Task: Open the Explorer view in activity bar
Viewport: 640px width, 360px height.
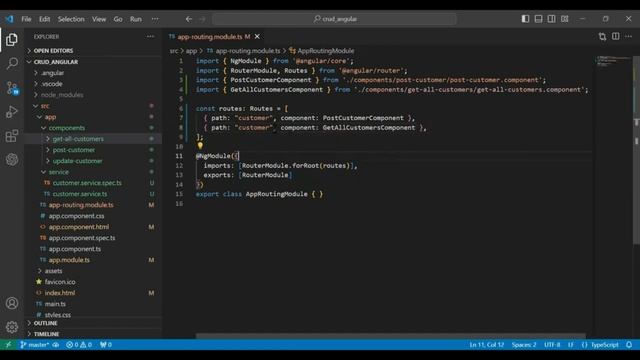Action: coord(12,40)
